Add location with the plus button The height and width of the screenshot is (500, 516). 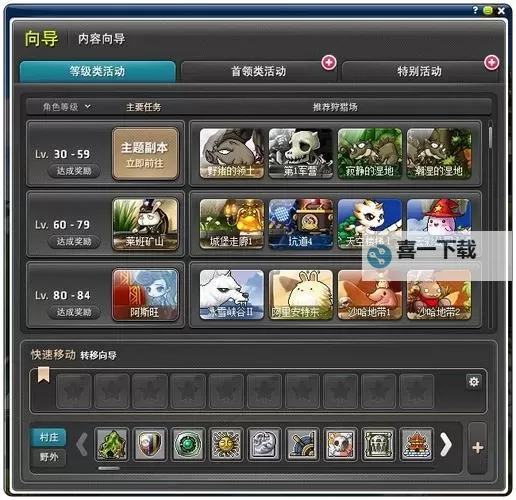click(x=477, y=447)
